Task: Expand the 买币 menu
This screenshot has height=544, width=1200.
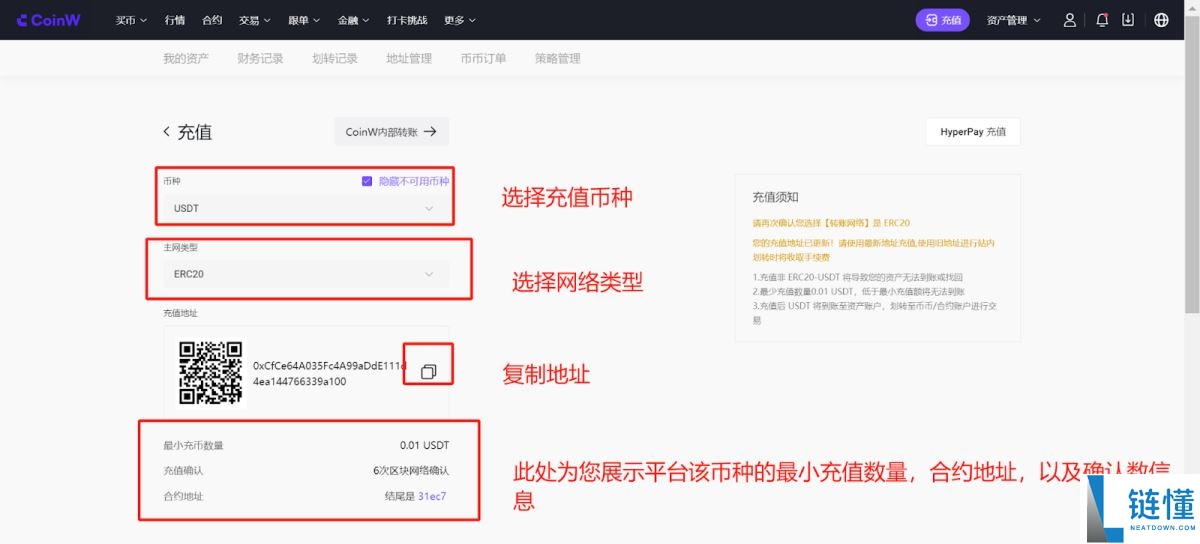Action: tap(131, 20)
